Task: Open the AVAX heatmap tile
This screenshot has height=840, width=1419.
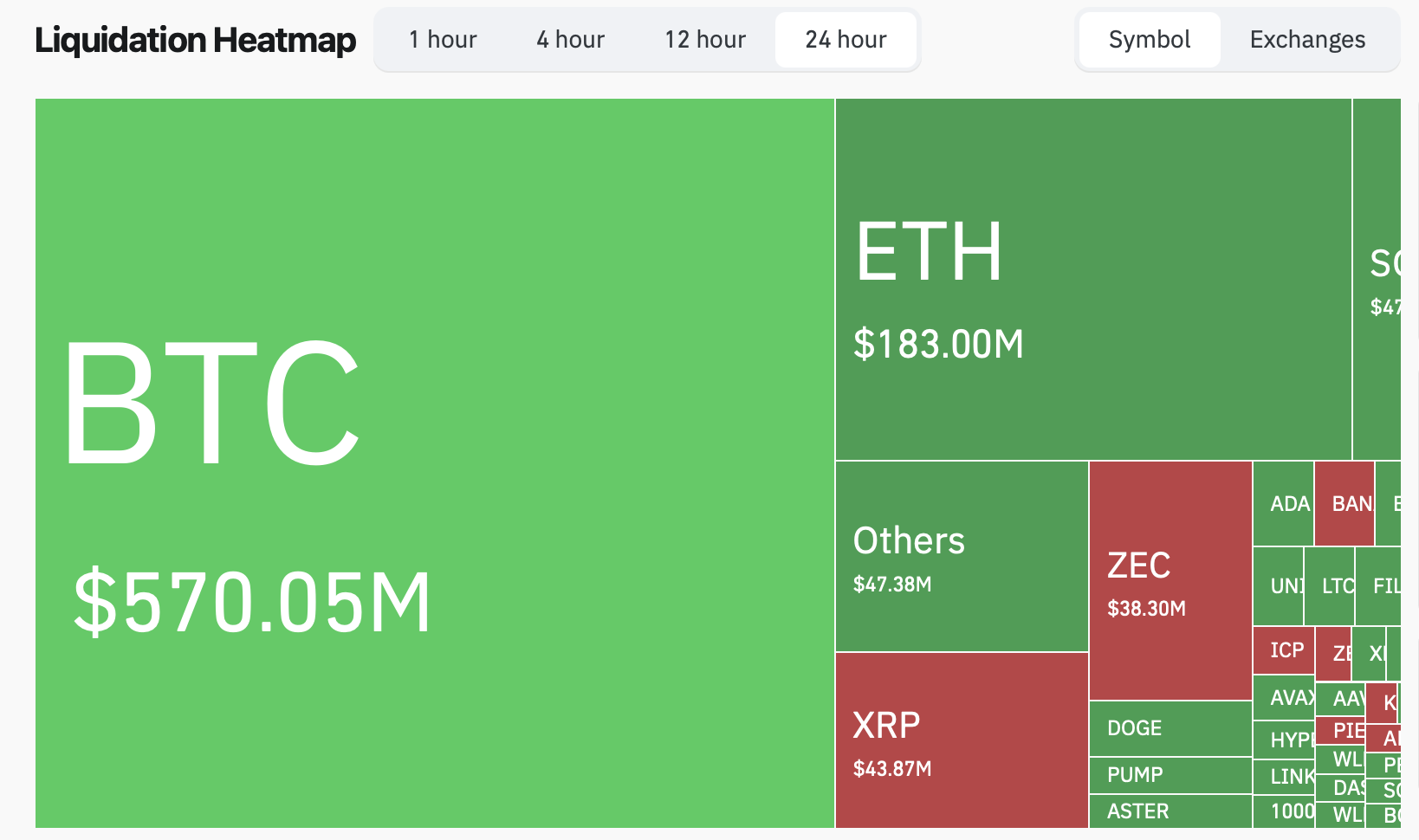Action: [1284, 697]
